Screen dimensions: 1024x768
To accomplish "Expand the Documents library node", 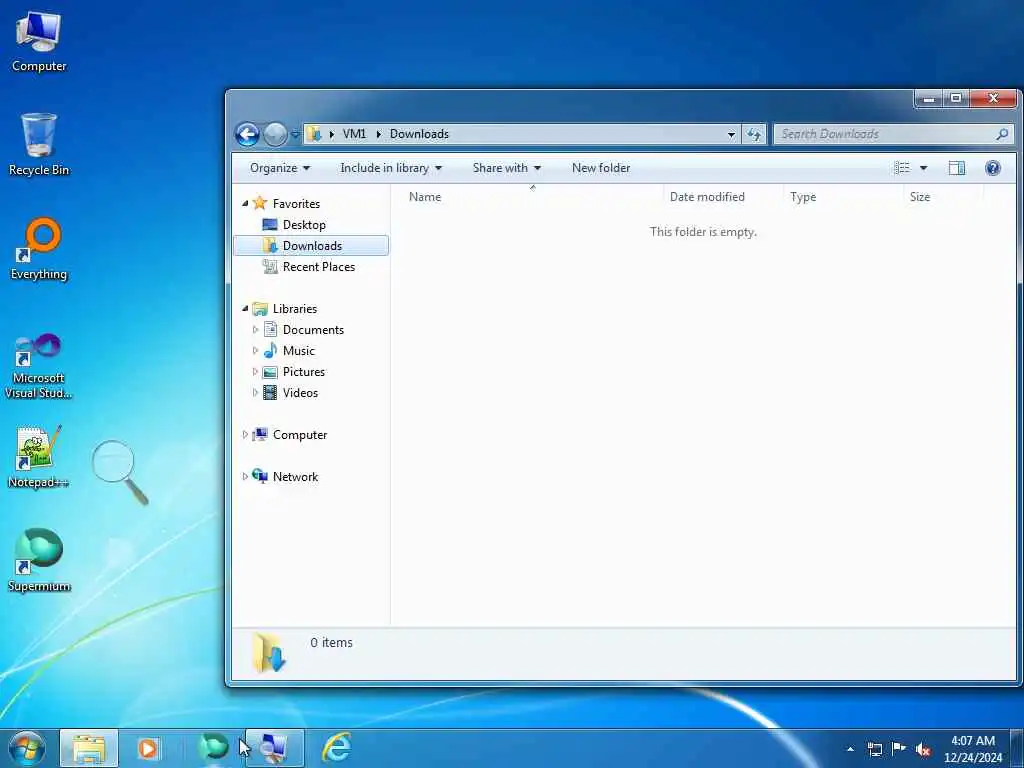I will coord(255,330).
